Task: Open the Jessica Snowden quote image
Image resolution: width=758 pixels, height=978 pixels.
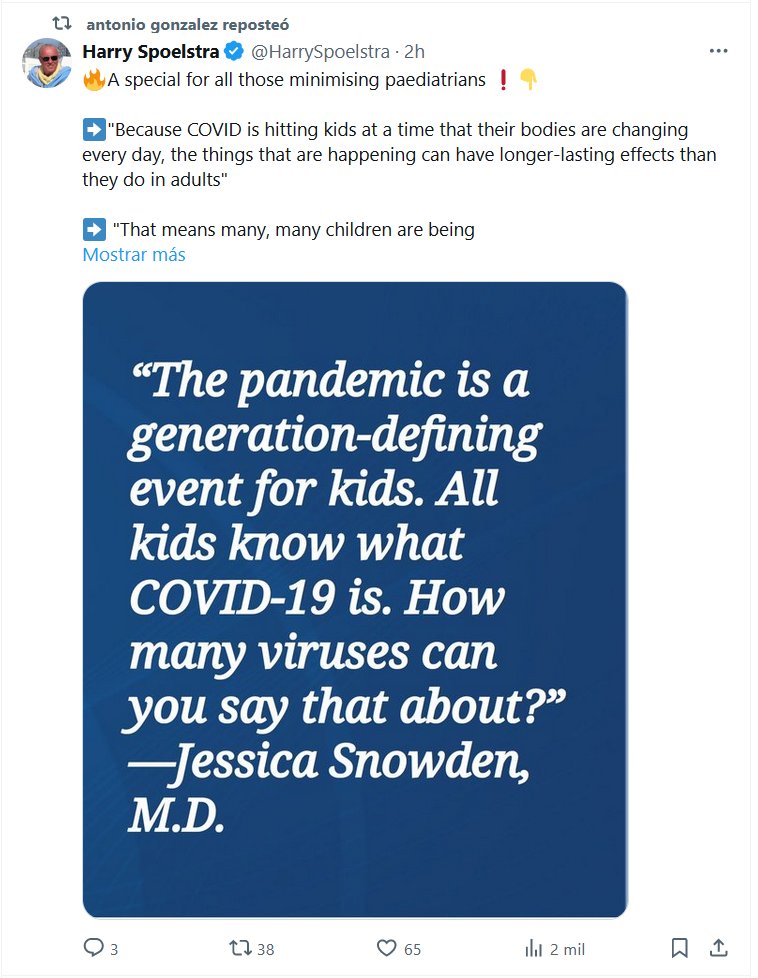Action: coord(355,600)
